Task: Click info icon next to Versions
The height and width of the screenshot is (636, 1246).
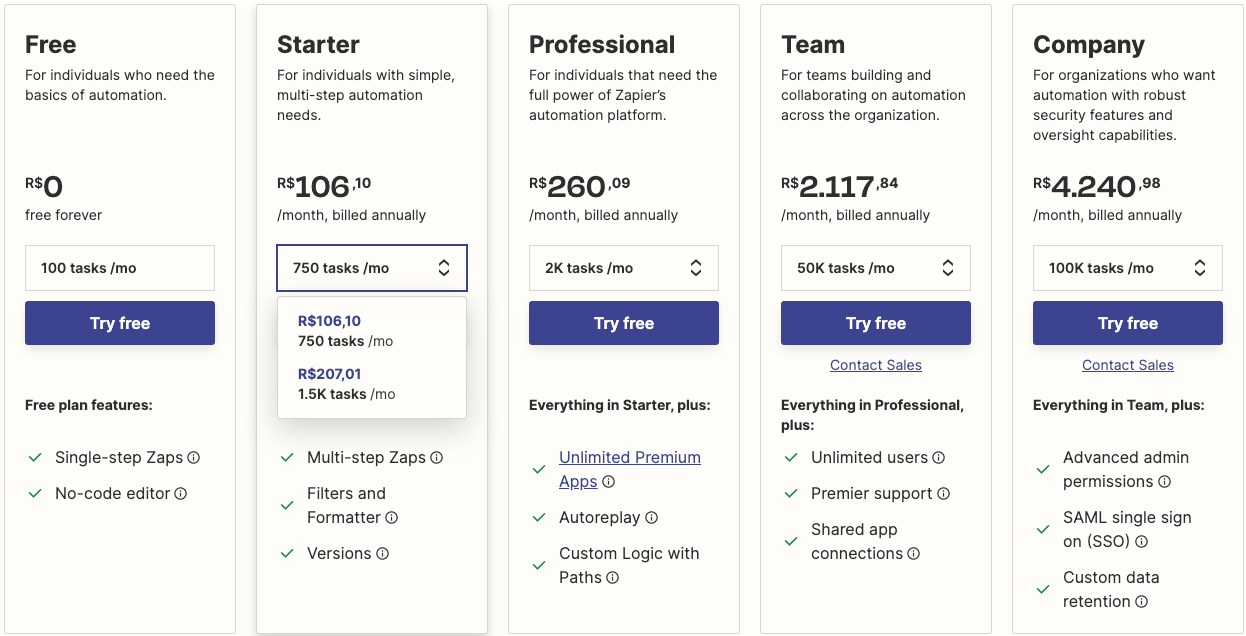Action: click(383, 554)
